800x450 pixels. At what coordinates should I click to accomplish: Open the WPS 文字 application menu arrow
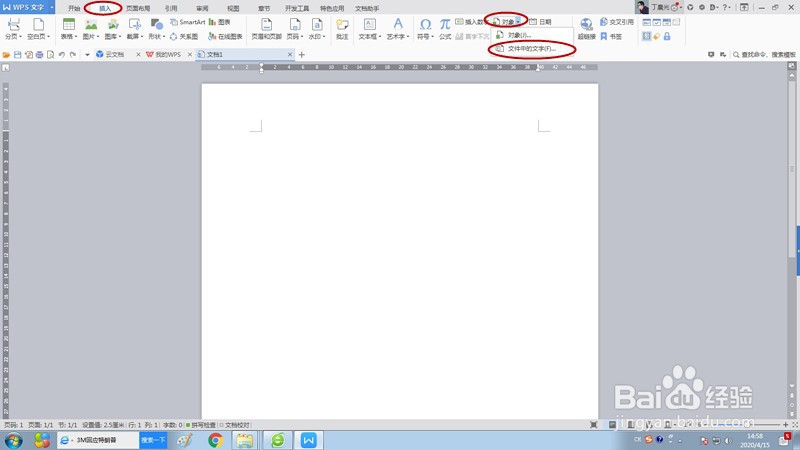[52, 8]
